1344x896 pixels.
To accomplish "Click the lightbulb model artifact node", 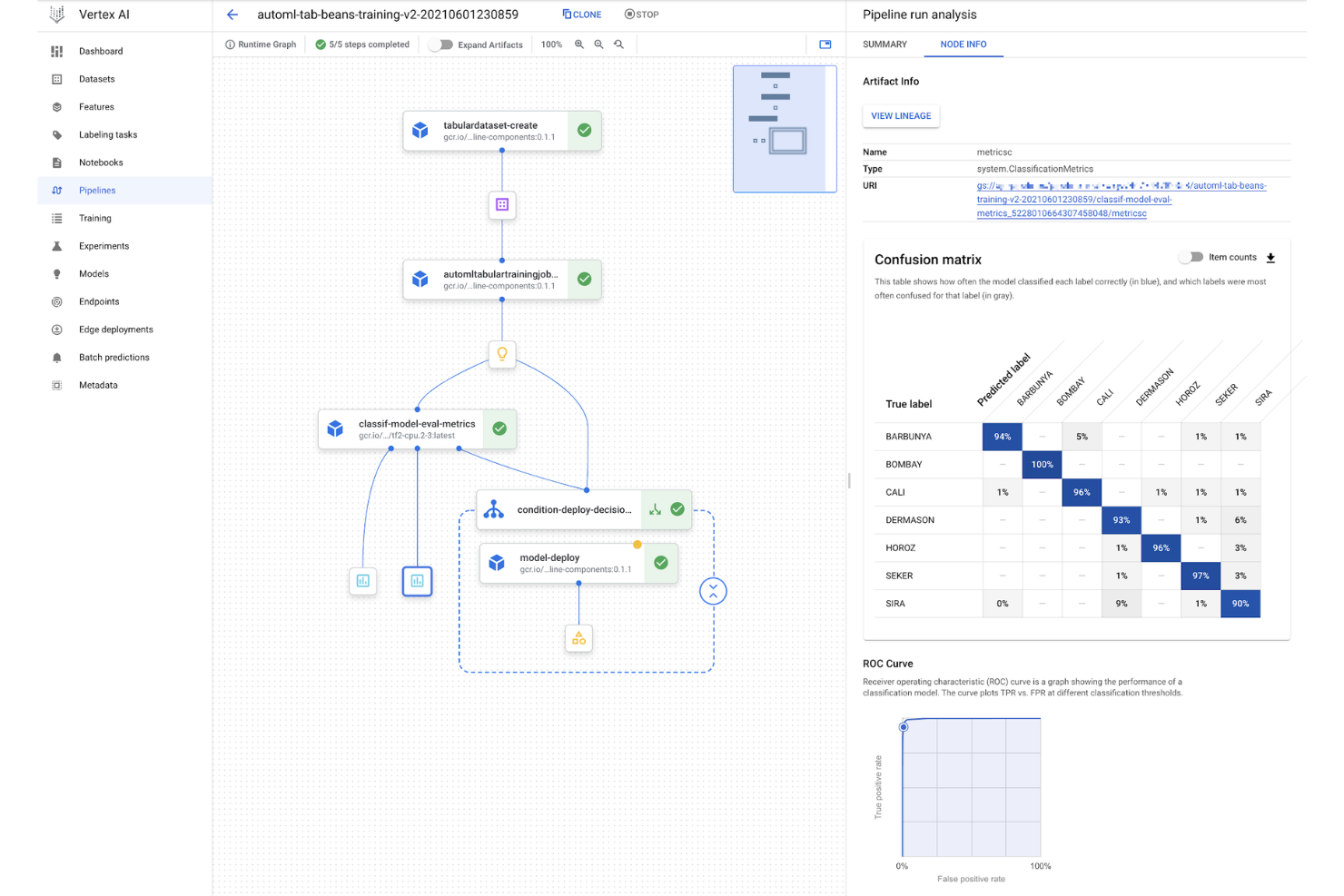I will pyautogui.click(x=502, y=354).
